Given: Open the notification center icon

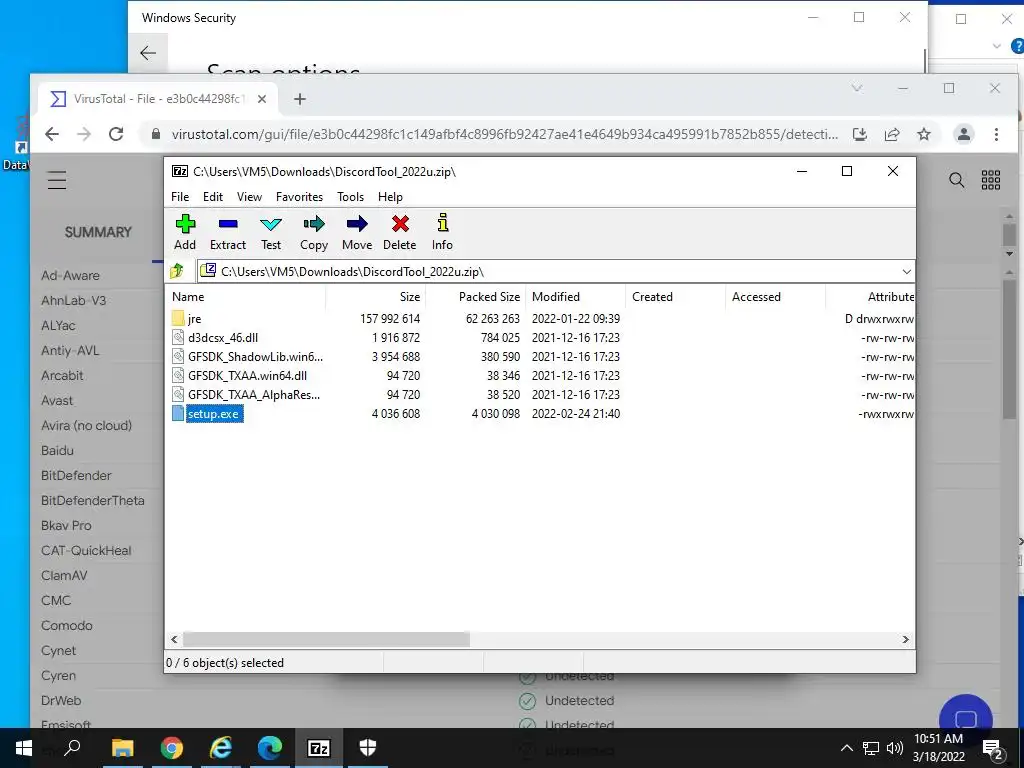Looking at the screenshot, I should click(x=993, y=749).
